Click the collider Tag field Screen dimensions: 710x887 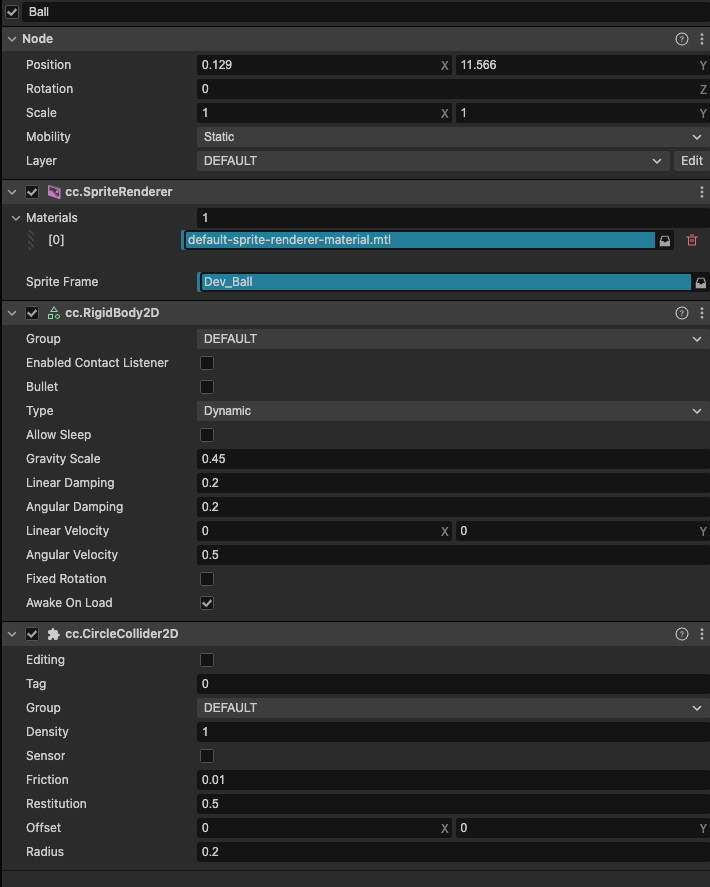coord(453,684)
